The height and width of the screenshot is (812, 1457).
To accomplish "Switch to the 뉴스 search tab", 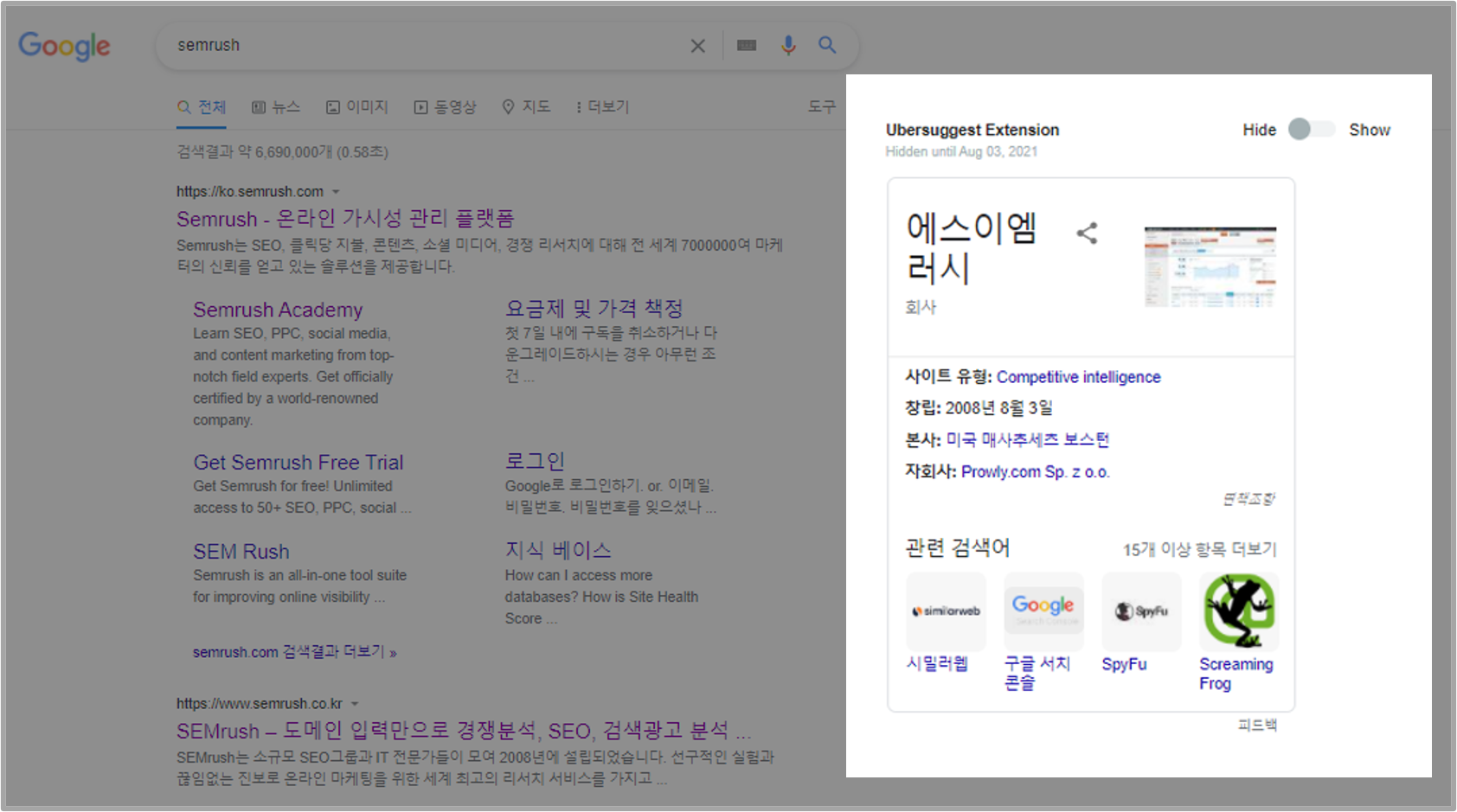I will (277, 105).
